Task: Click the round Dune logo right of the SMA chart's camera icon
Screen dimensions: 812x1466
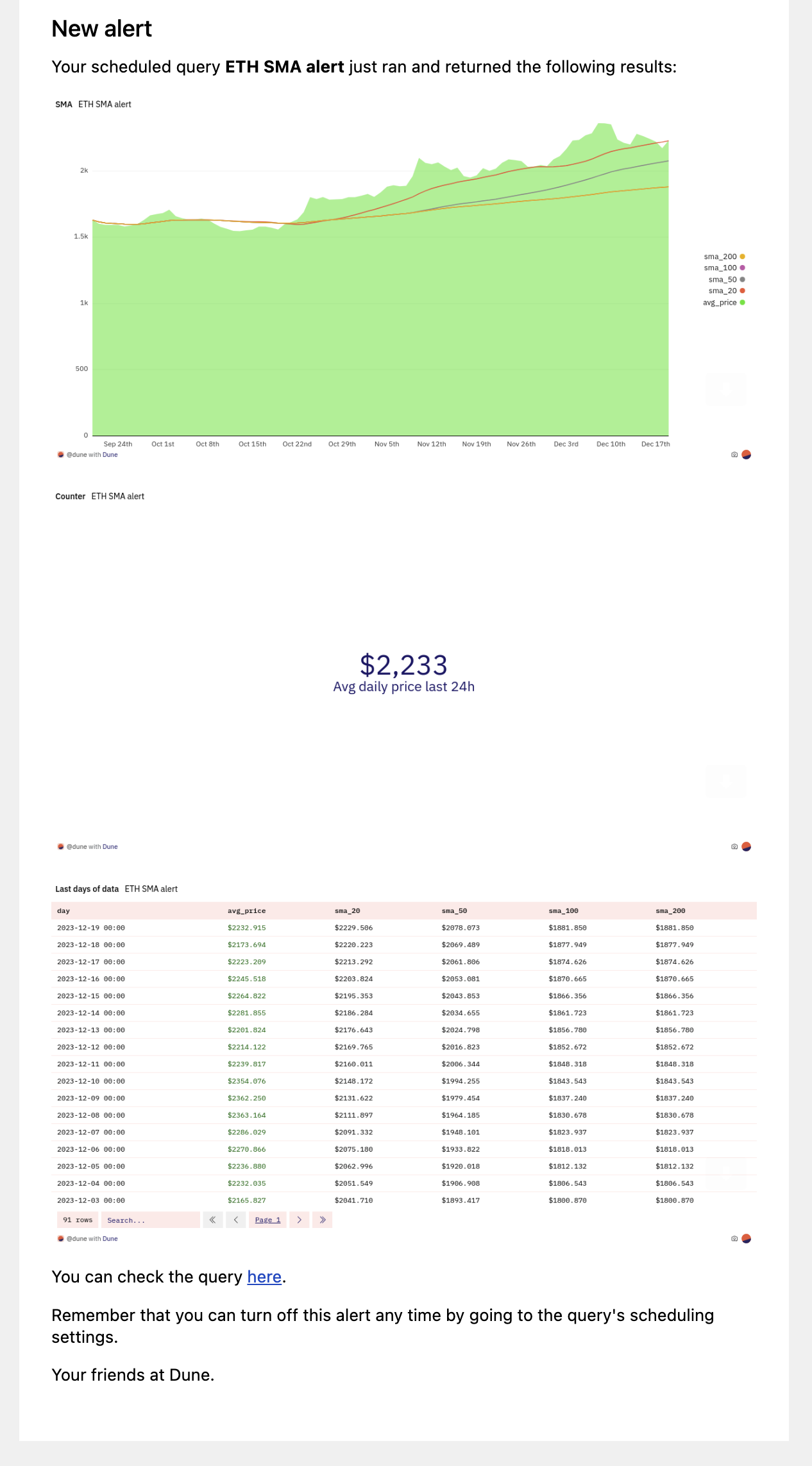Action: point(746,455)
